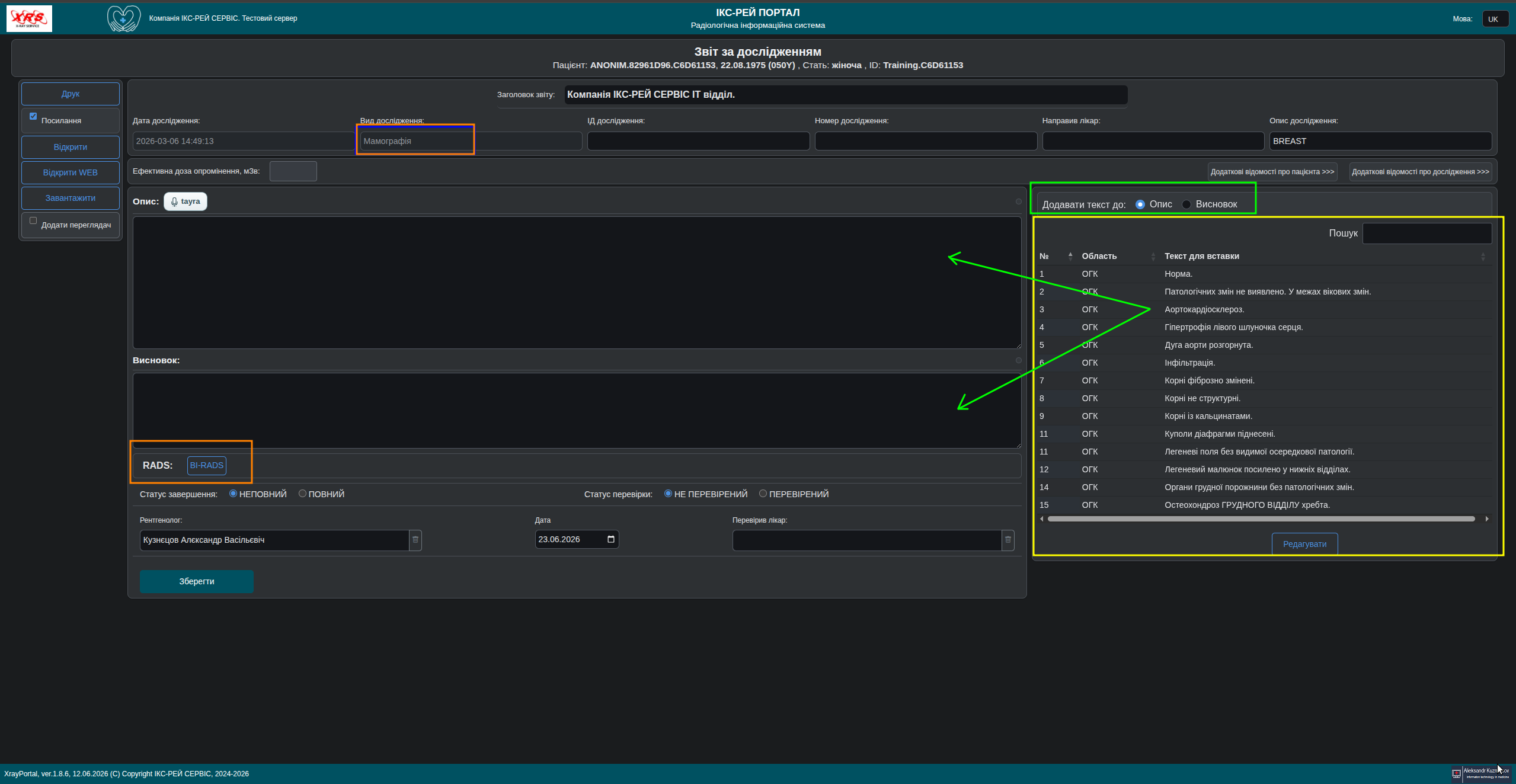Click the Номер дослідження field
The height and width of the screenshot is (784, 1516).
coord(926,141)
